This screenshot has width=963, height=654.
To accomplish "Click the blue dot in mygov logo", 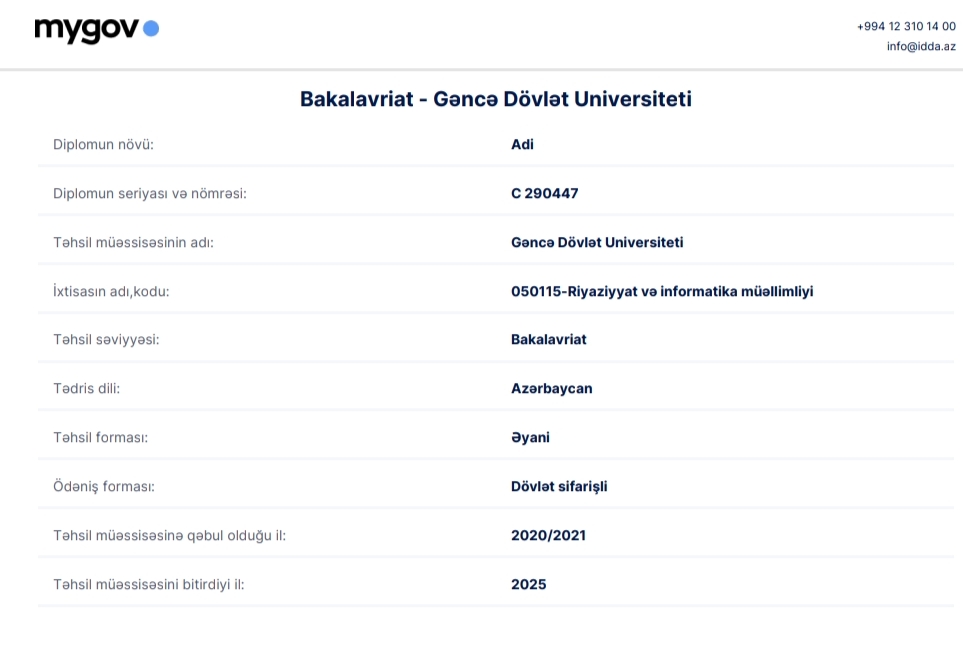I will pos(151,29).
